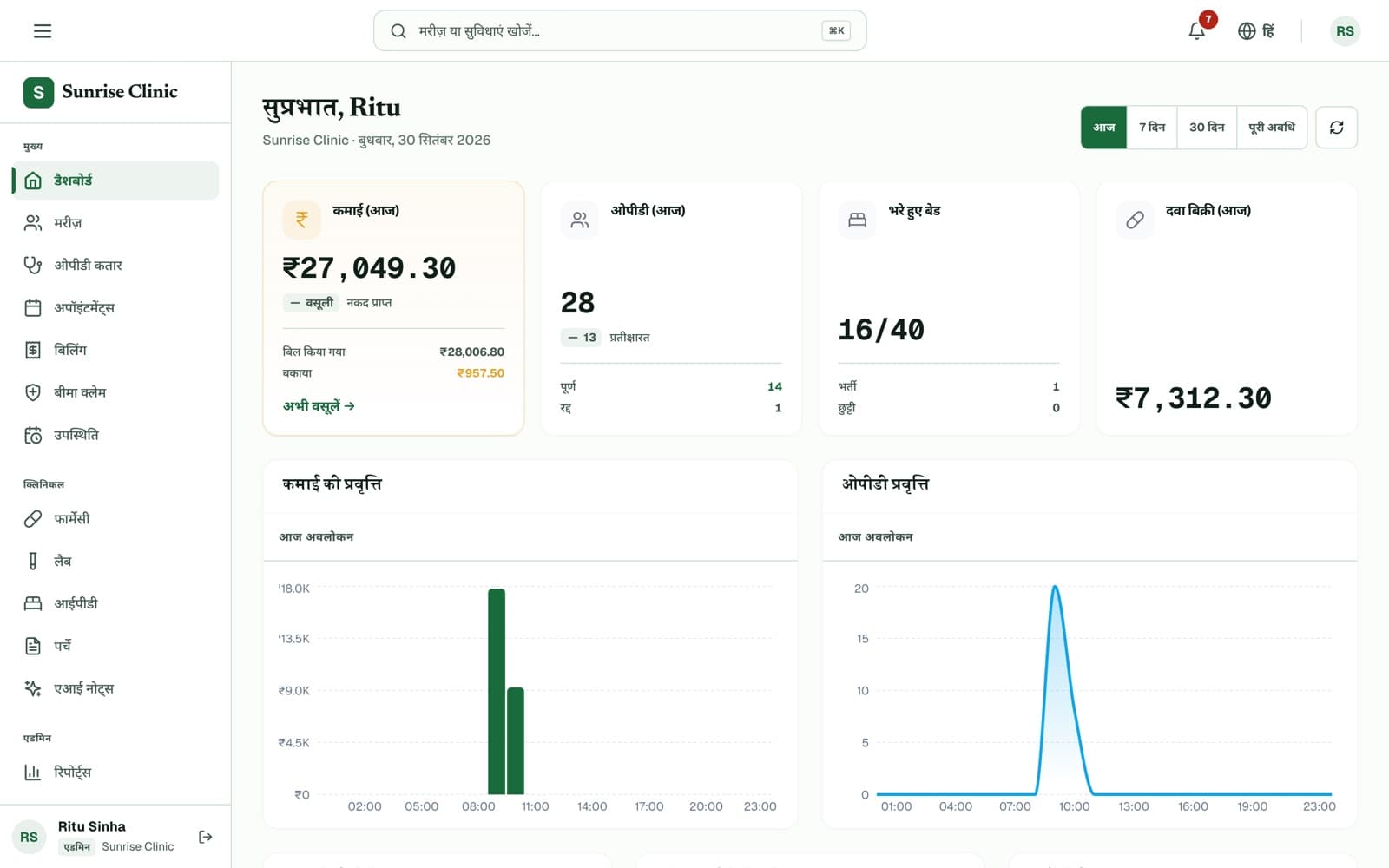
Task: Go to ओपीडी कतार queue
Action: click(x=115, y=266)
